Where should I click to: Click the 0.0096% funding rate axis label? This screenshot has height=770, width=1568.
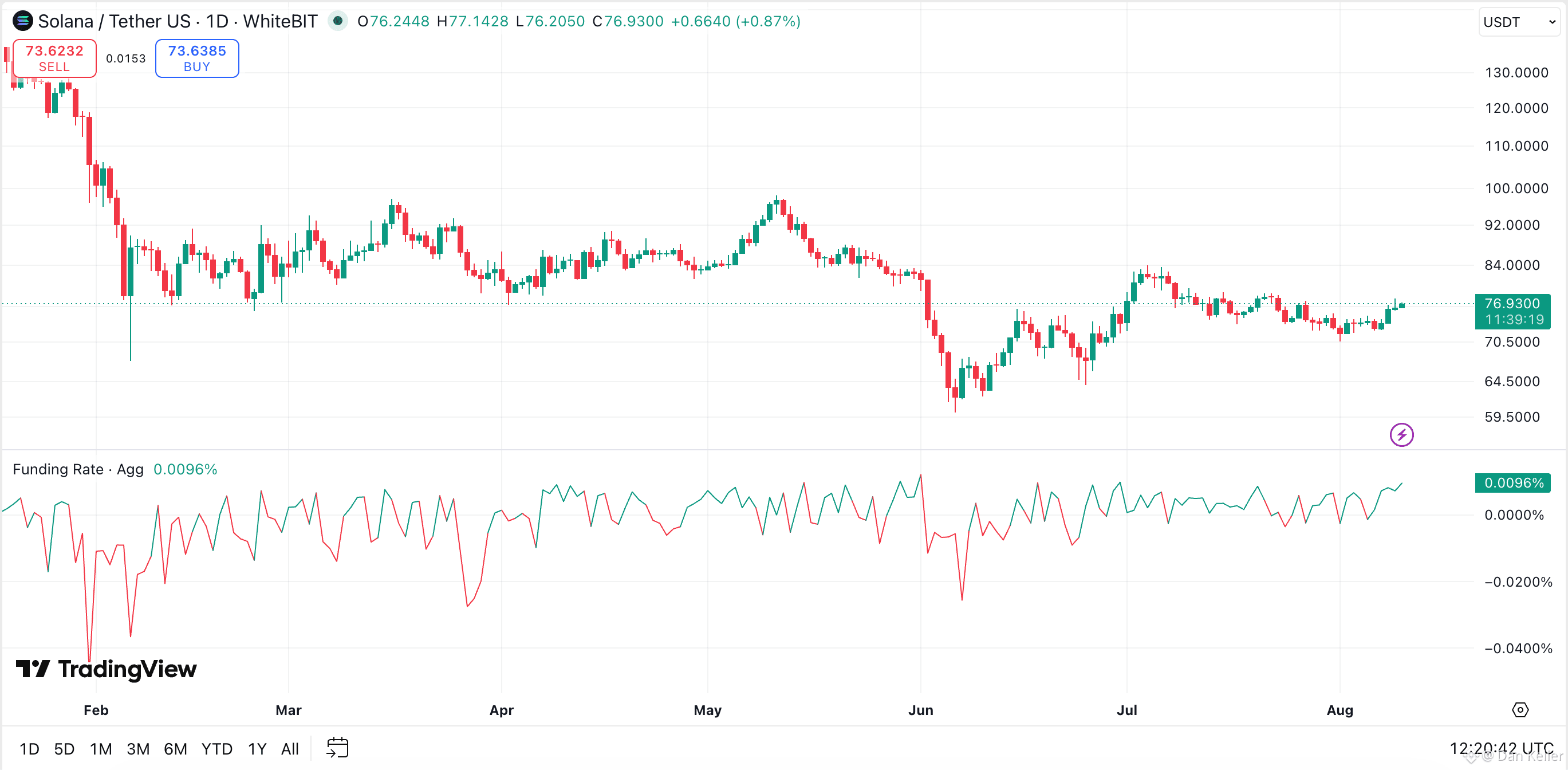pyautogui.click(x=1512, y=483)
